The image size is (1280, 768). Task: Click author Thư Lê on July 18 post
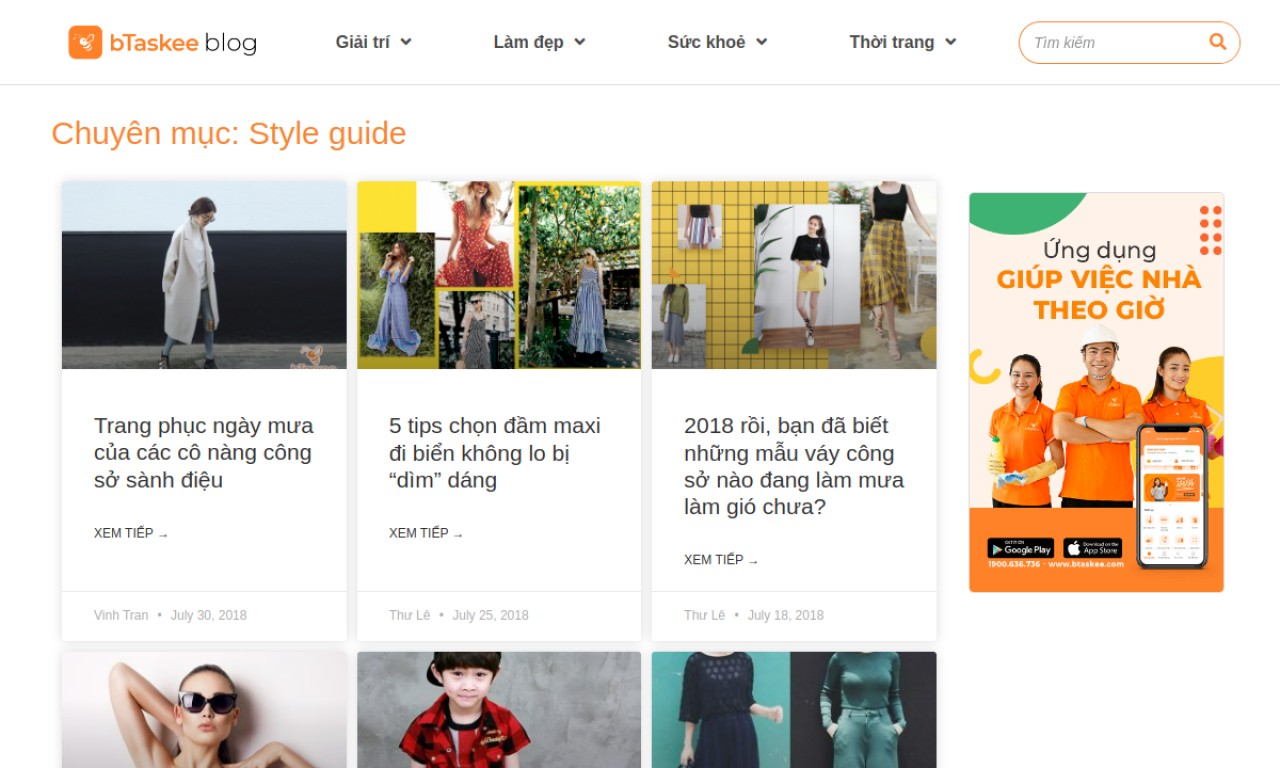[705, 615]
